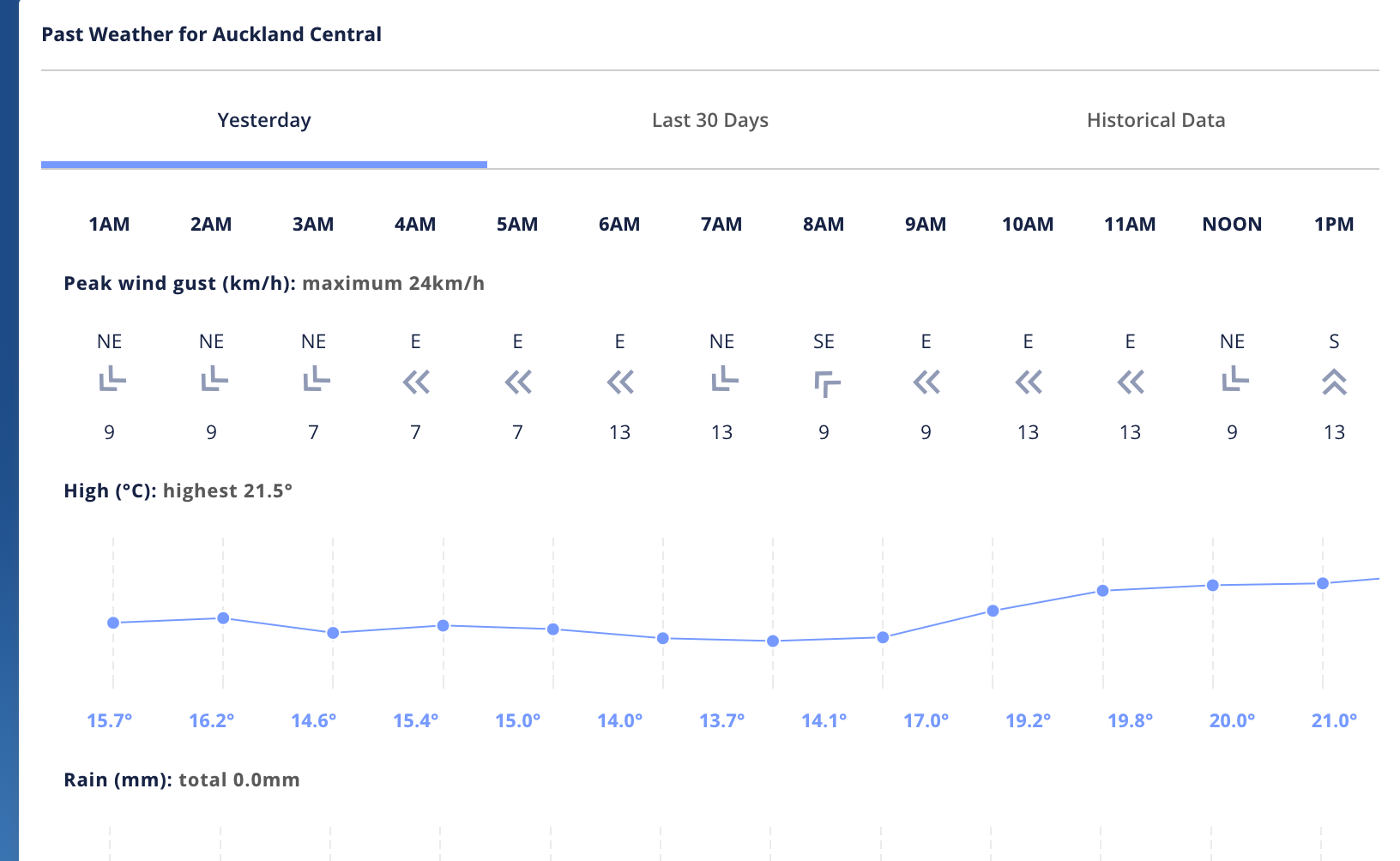Screen dimensions: 1400x861
Task: Click the 6AM east wind arrow icon
Action: (620, 382)
